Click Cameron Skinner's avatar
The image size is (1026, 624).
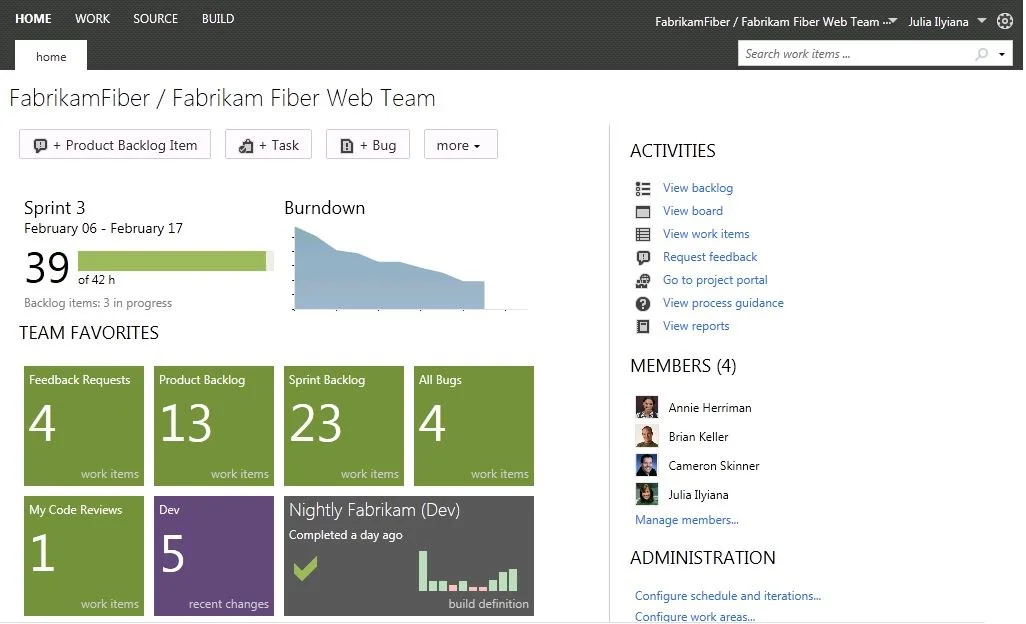(x=646, y=465)
